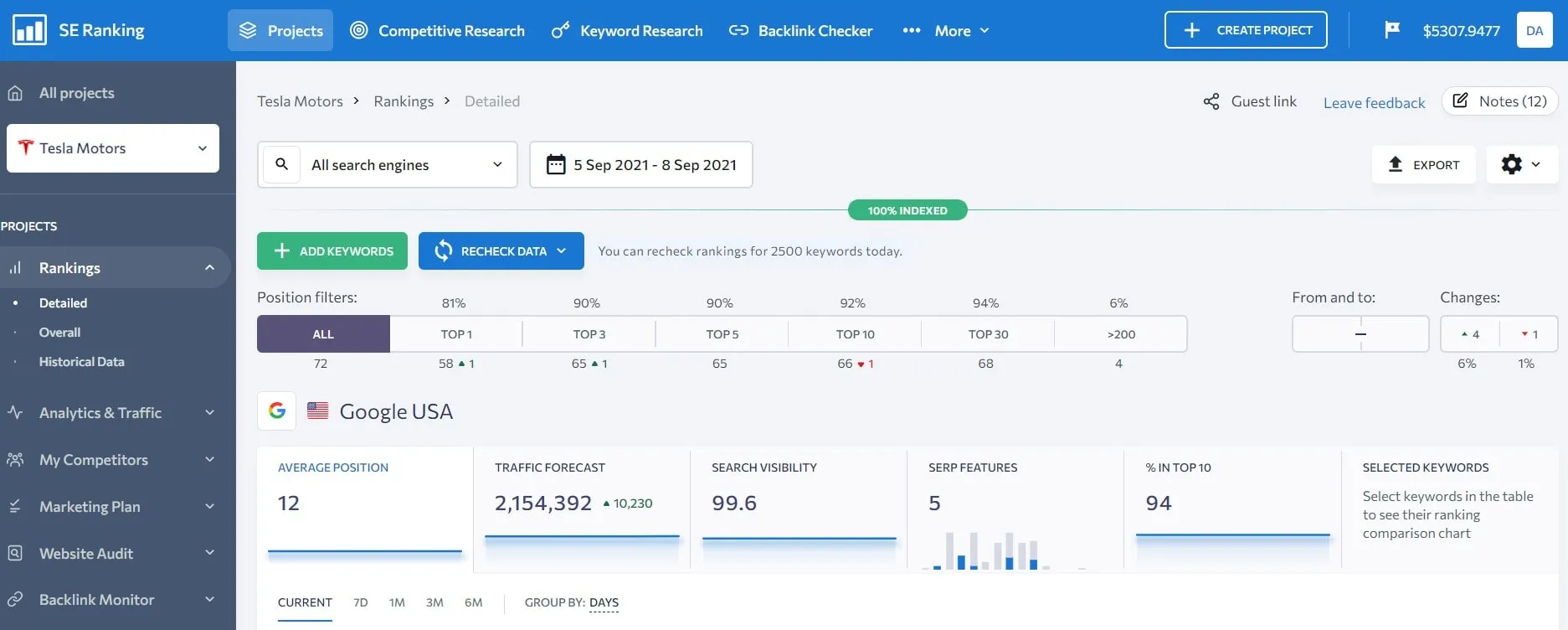Toggle the positive changes filter
The height and width of the screenshot is (630, 1568).
(1470, 334)
